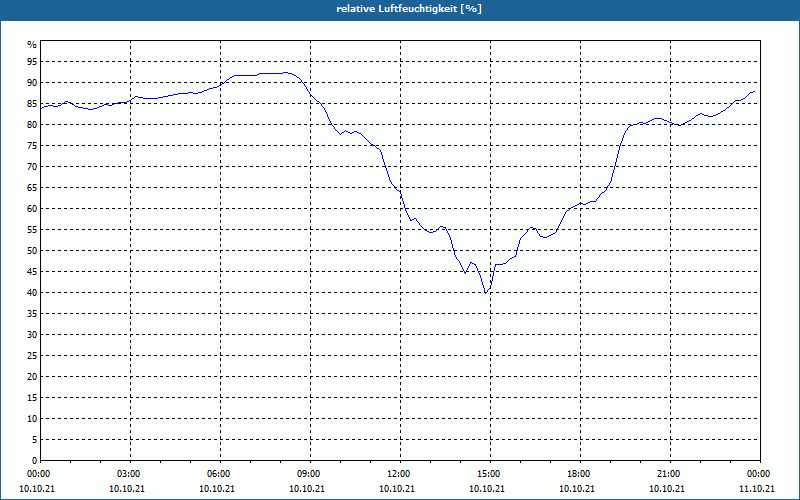Choose the 15:00 time label
The image size is (800, 500).
pos(490,474)
